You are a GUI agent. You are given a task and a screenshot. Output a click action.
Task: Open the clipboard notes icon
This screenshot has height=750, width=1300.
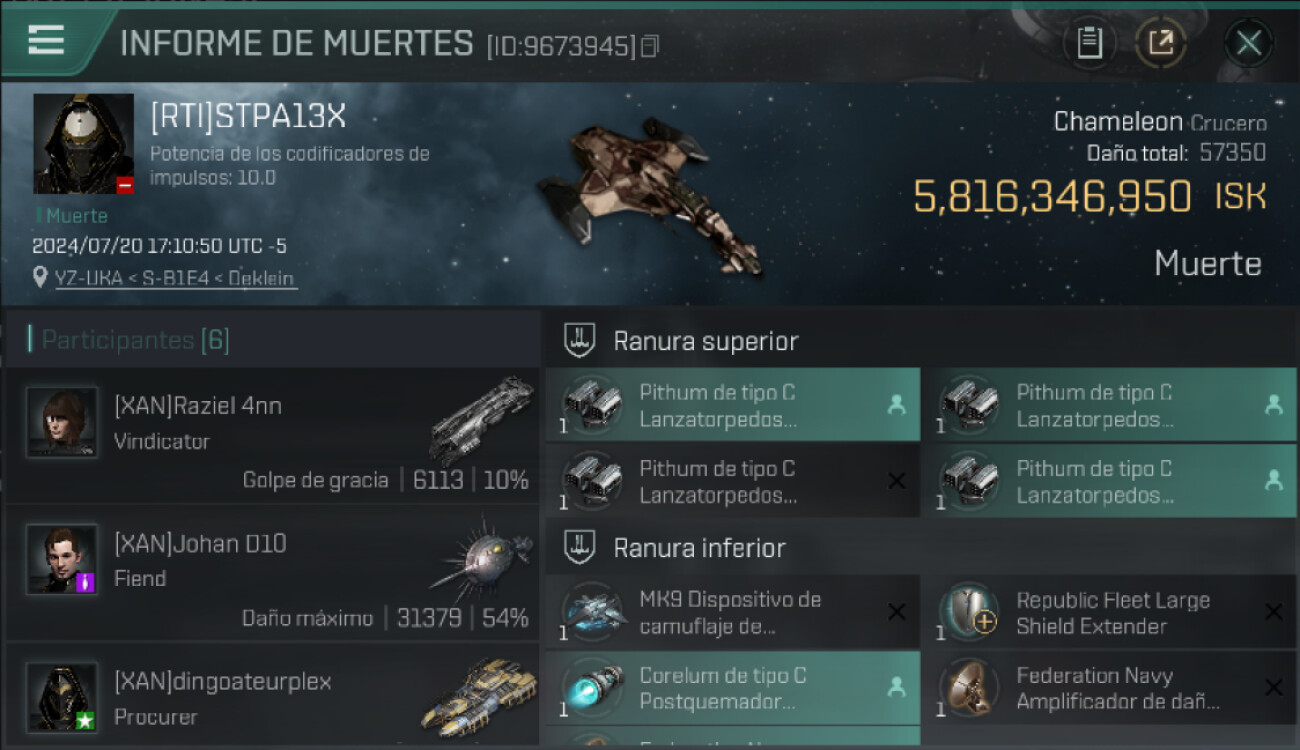pos(1089,42)
